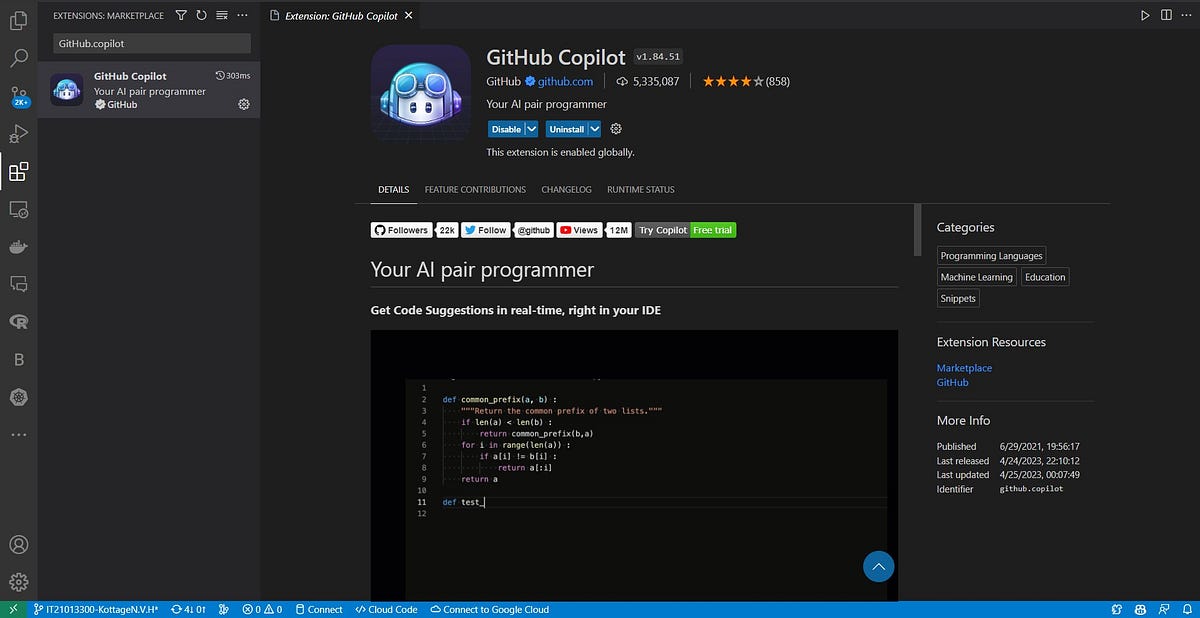Open notifications bell in status bar
1200x618 pixels.
coord(1186,609)
